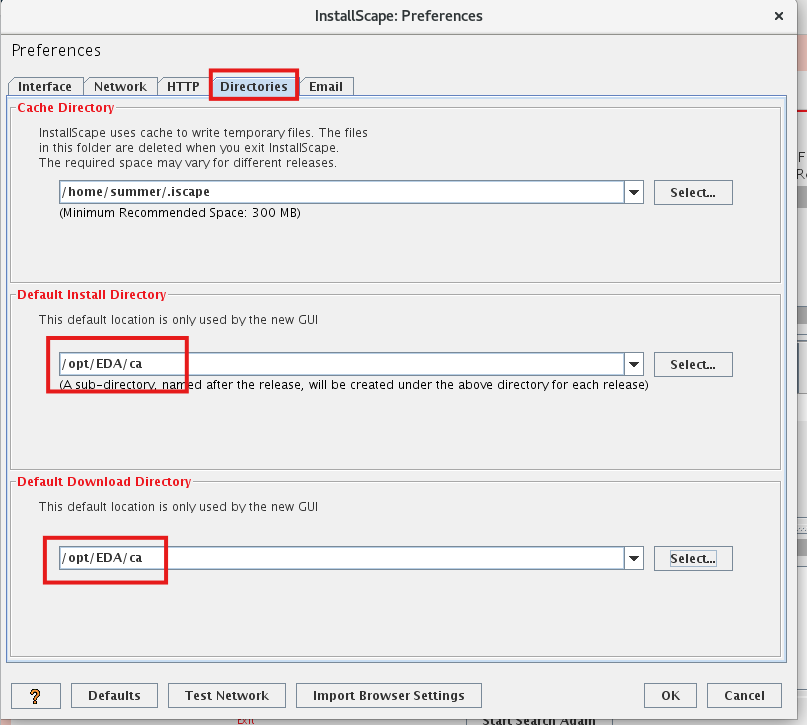807x725 pixels.
Task: Expand the Default Download Directory dropdown
Action: coord(634,558)
